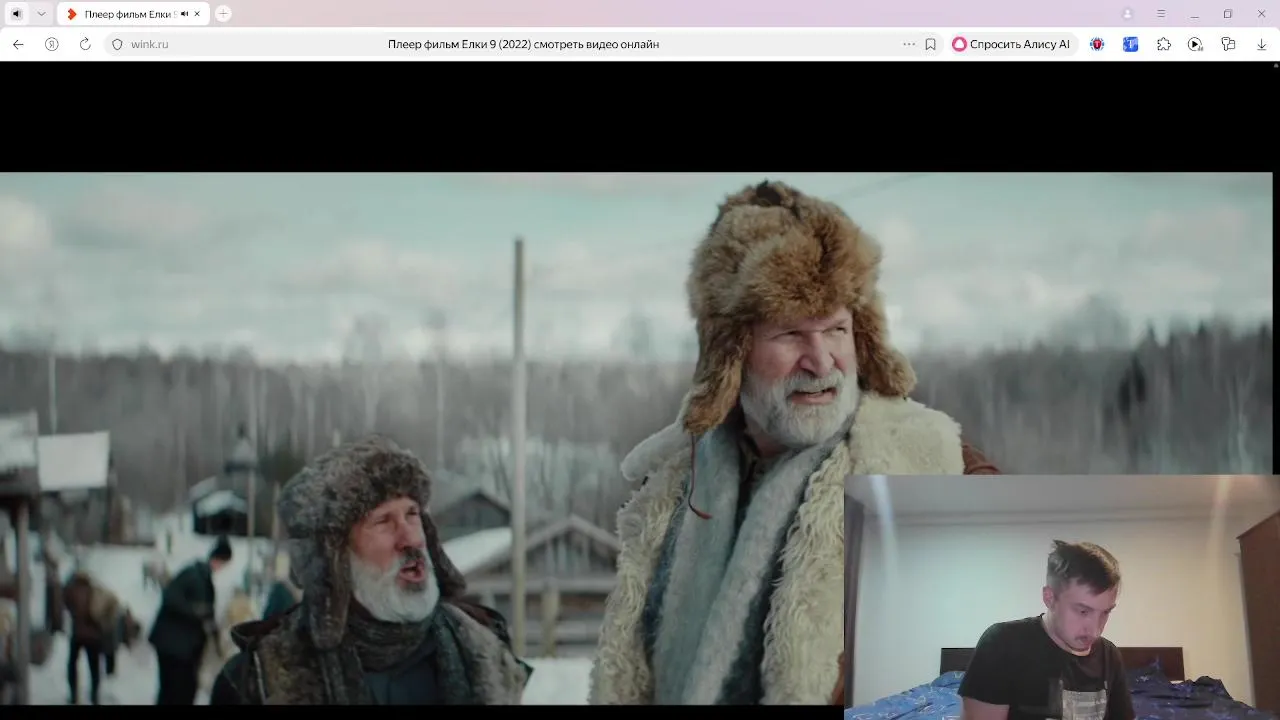Open the blue translator extension icon
The height and width of the screenshot is (720, 1280).
coord(1130,44)
